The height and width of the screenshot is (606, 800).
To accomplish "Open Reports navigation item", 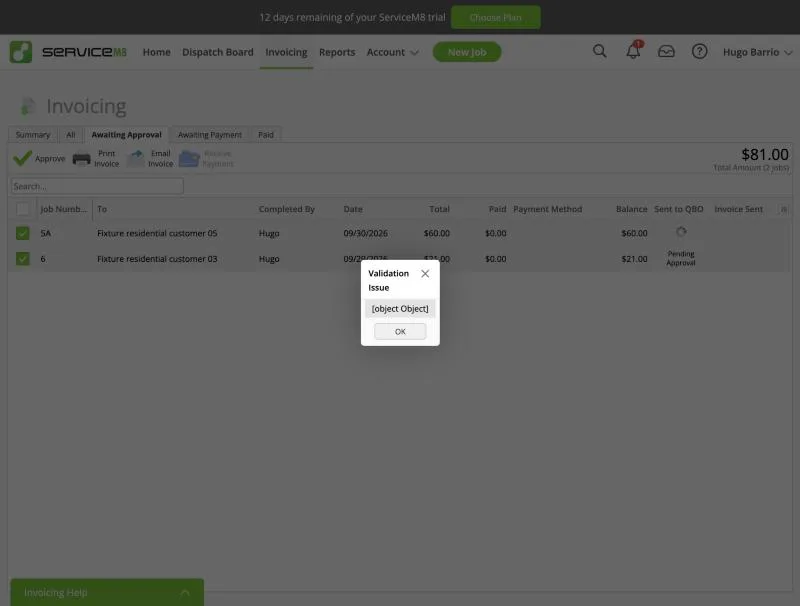I will click(337, 52).
